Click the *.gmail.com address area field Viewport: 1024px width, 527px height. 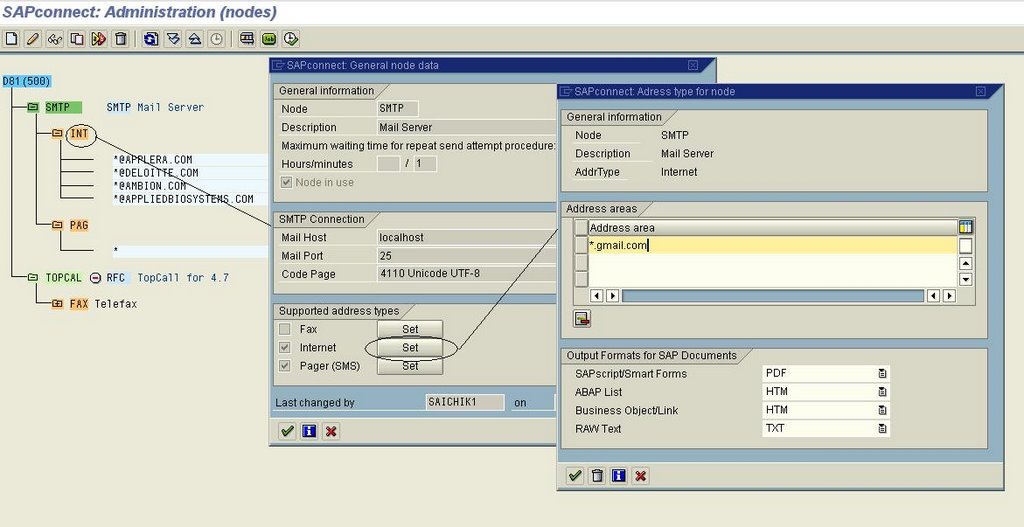773,246
